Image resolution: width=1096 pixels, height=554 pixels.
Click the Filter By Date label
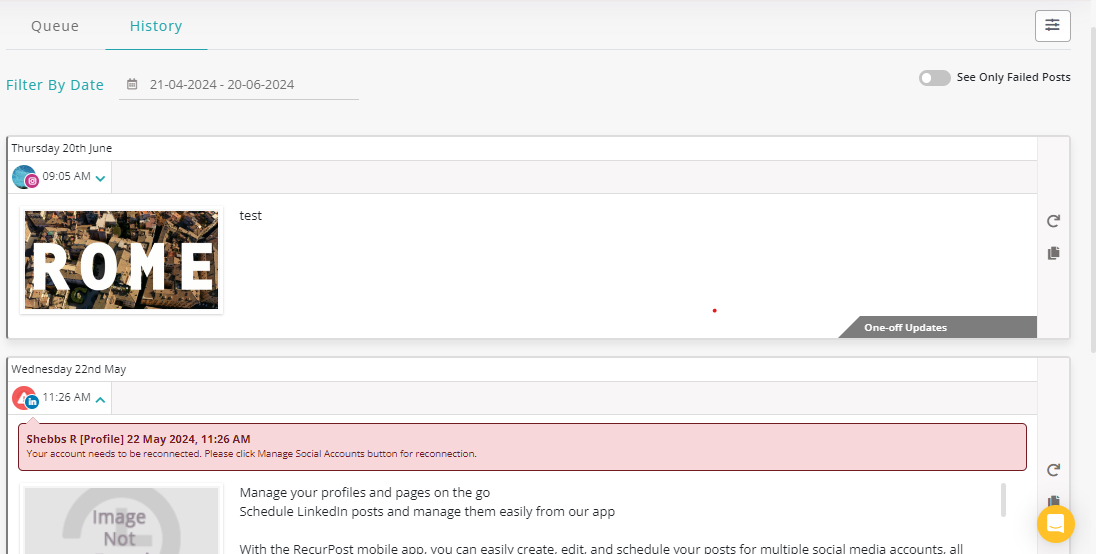click(x=55, y=85)
